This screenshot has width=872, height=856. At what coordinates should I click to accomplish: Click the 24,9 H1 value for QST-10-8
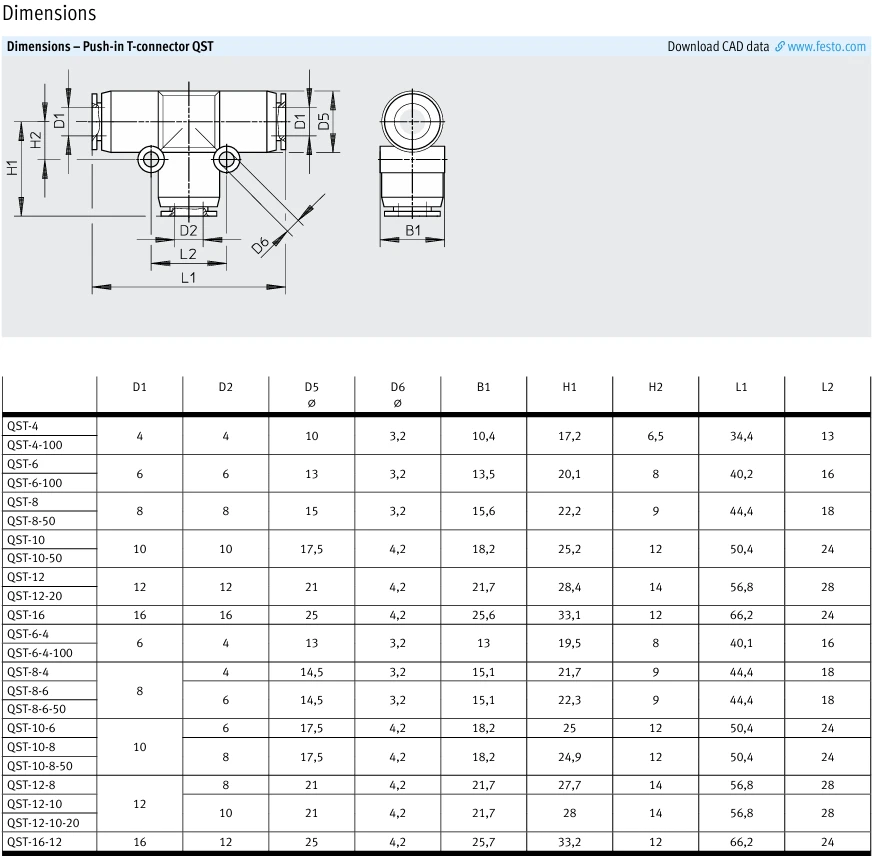pos(569,757)
